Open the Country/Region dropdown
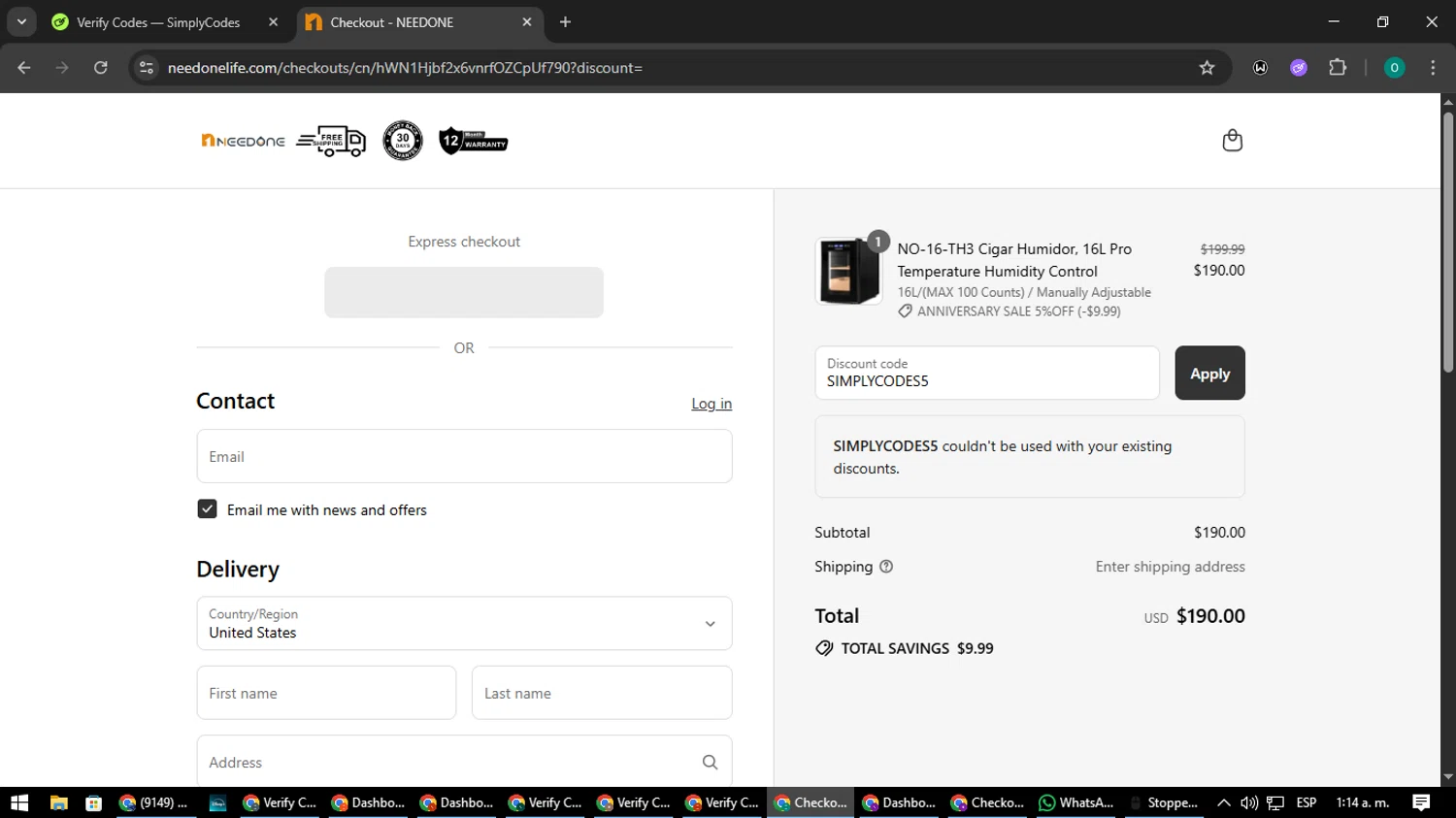 (464, 623)
